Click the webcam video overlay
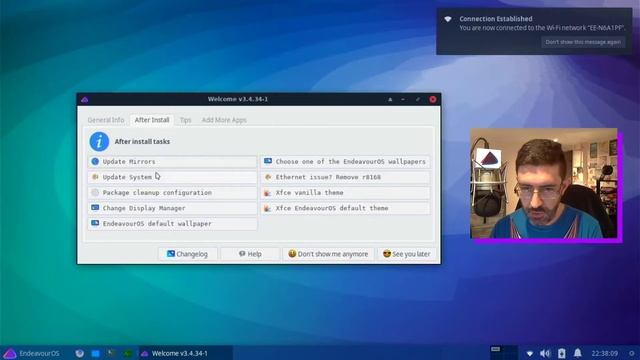This screenshot has height=360, width=640. point(544,183)
